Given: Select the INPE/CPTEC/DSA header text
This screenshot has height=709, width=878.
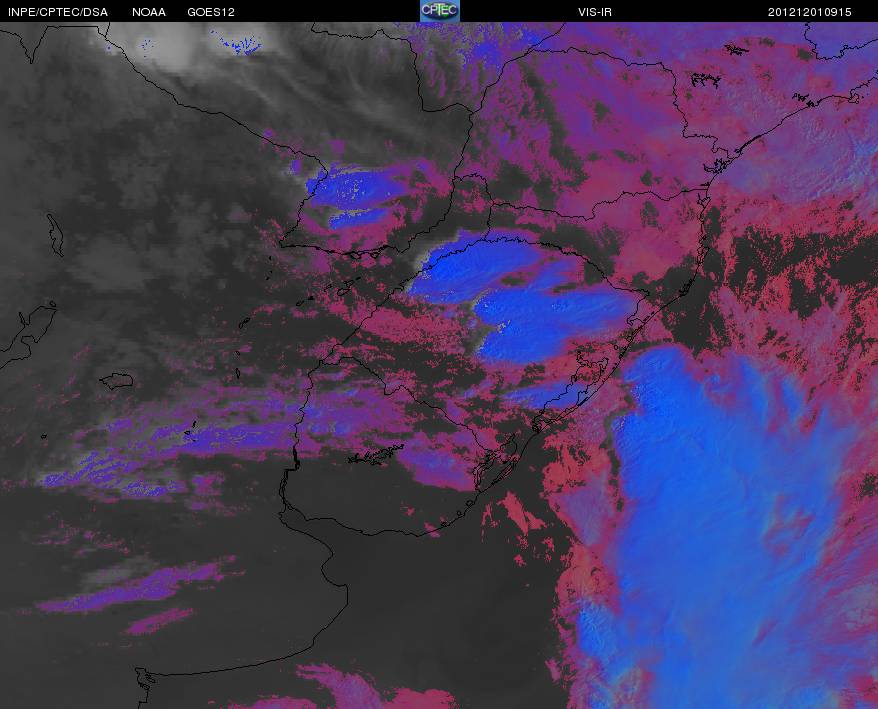Looking at the screenshot, I should (57, 12).
